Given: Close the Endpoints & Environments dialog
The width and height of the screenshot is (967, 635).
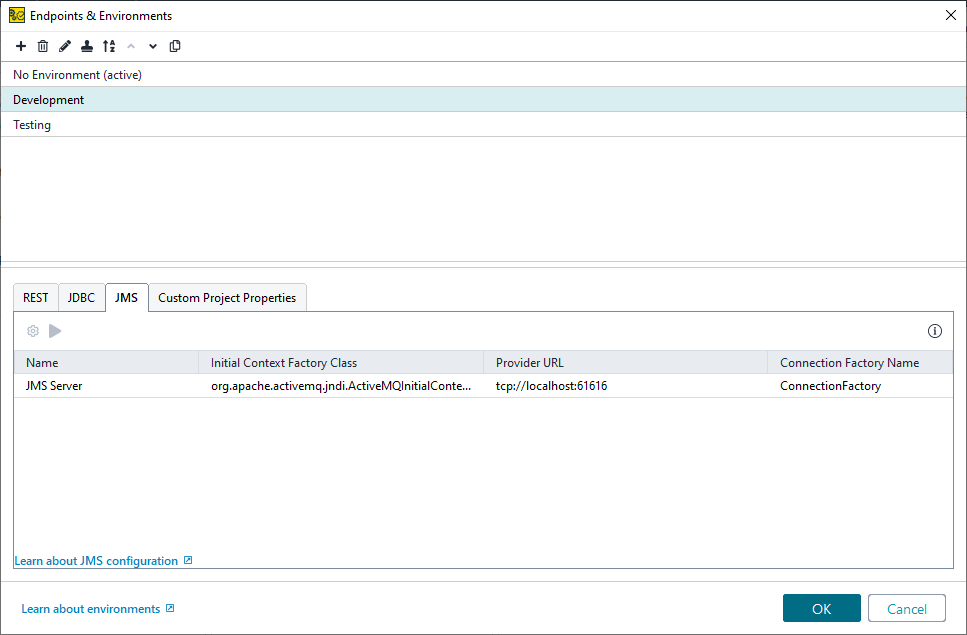Looking at the screenshot, I should [950, 15].
